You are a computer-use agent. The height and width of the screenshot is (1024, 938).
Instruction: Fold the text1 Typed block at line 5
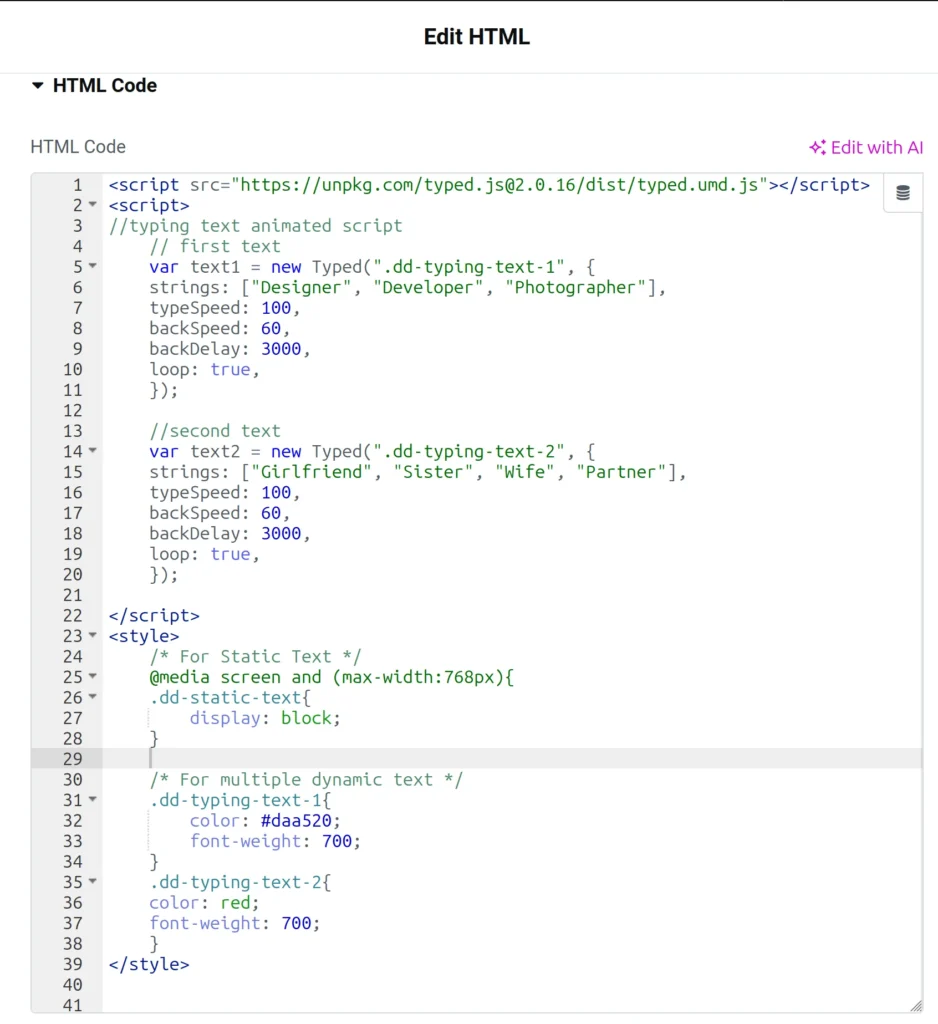coord(93,266)
